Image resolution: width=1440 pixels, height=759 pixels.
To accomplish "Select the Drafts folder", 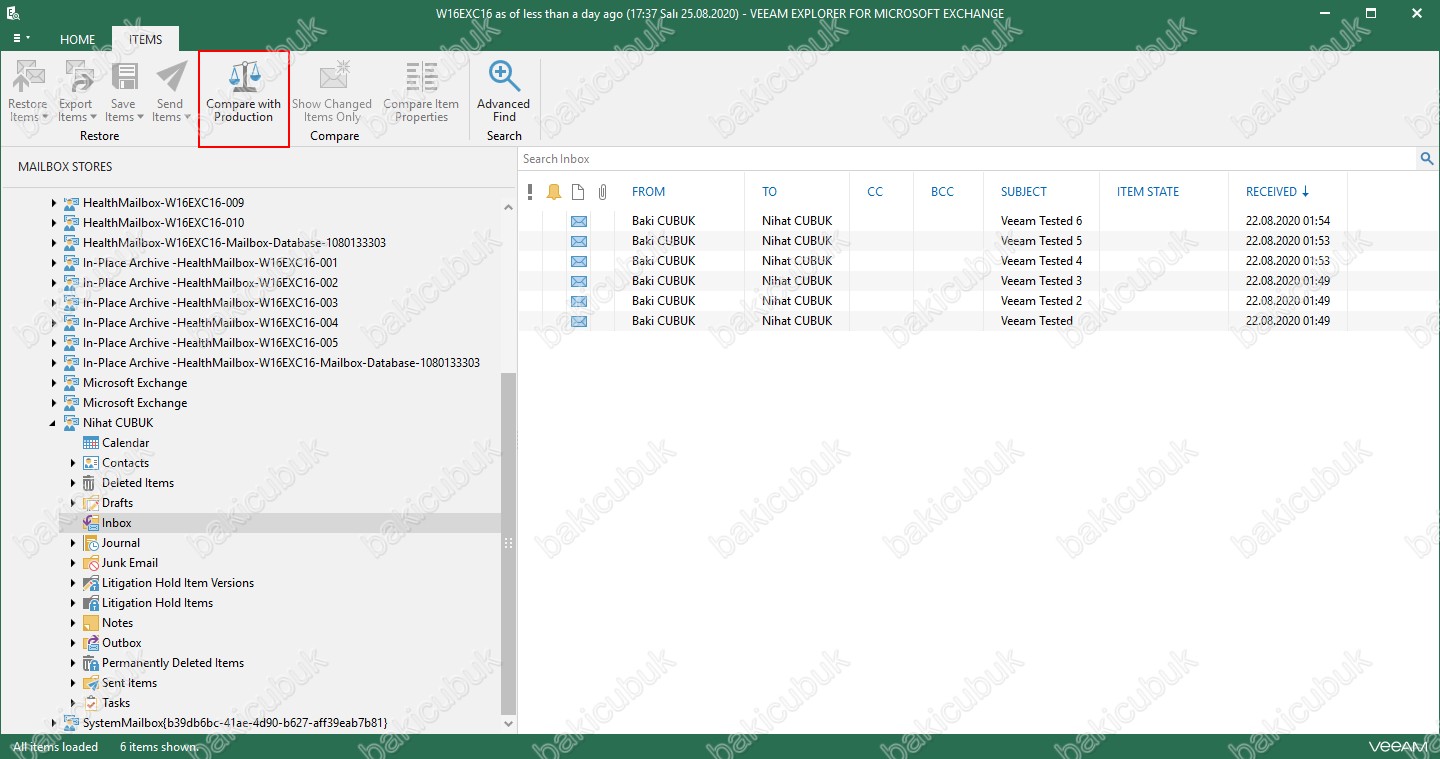I will 117,503.
